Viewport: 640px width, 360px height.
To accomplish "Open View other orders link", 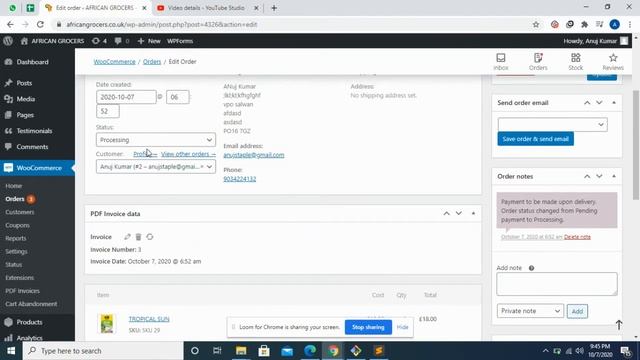I will click(x=188, y=154).
